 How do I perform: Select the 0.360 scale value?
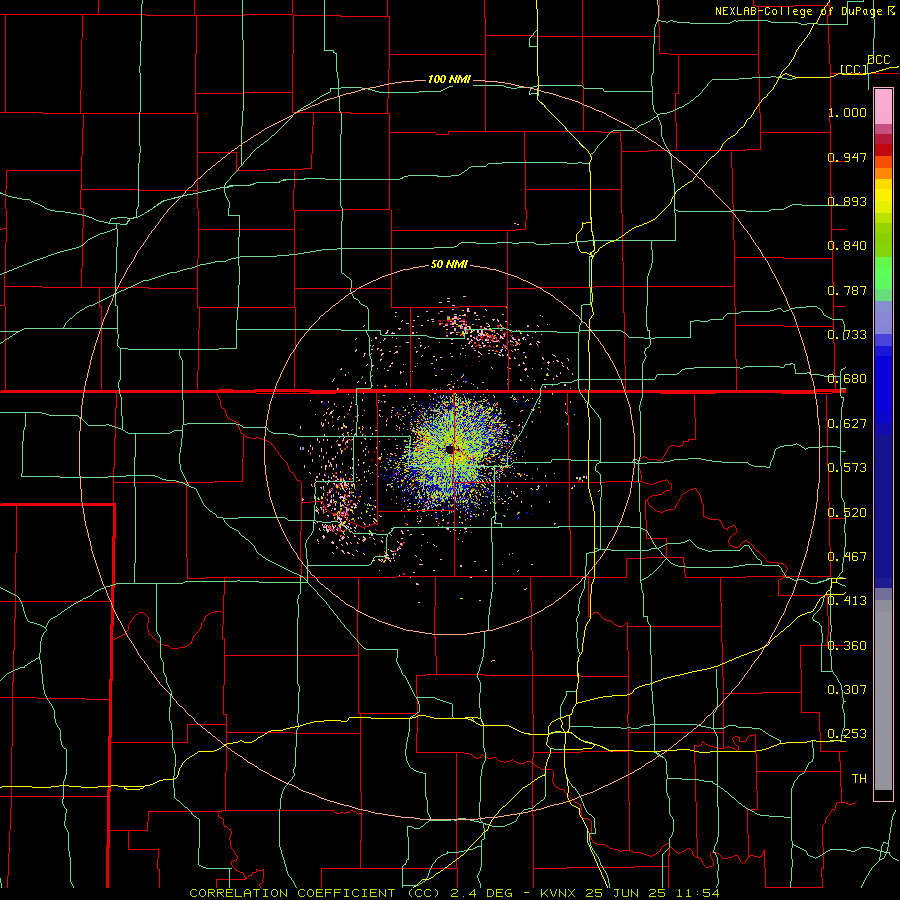click(x=847, y=646)
